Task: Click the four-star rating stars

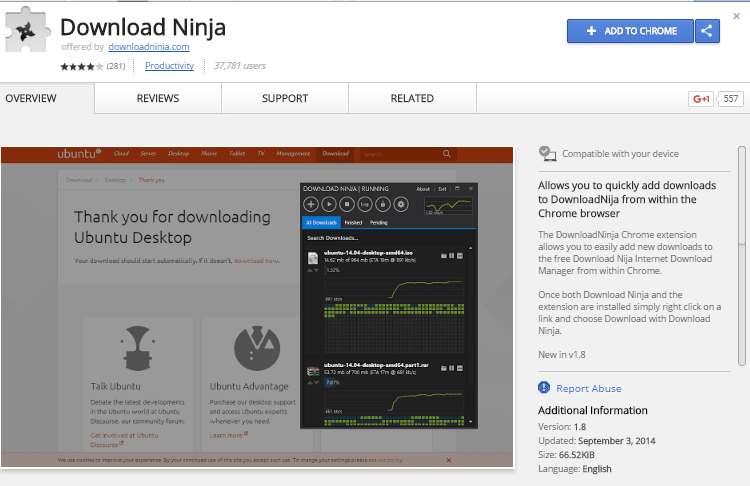Action: coord(81,67)
